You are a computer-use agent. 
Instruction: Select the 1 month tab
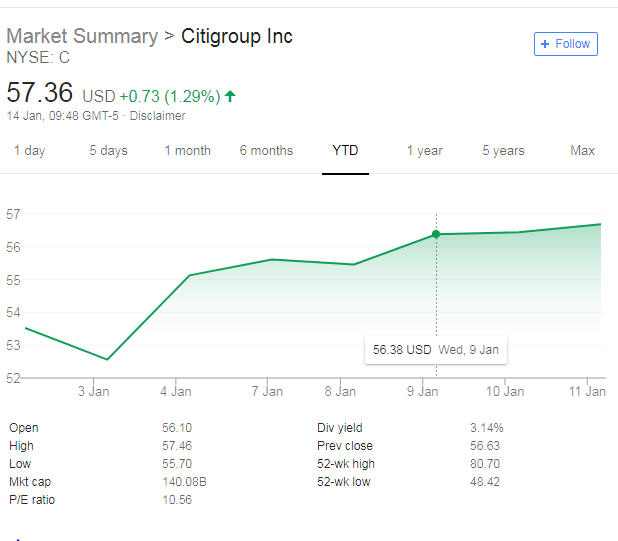(x=188, y=151)
